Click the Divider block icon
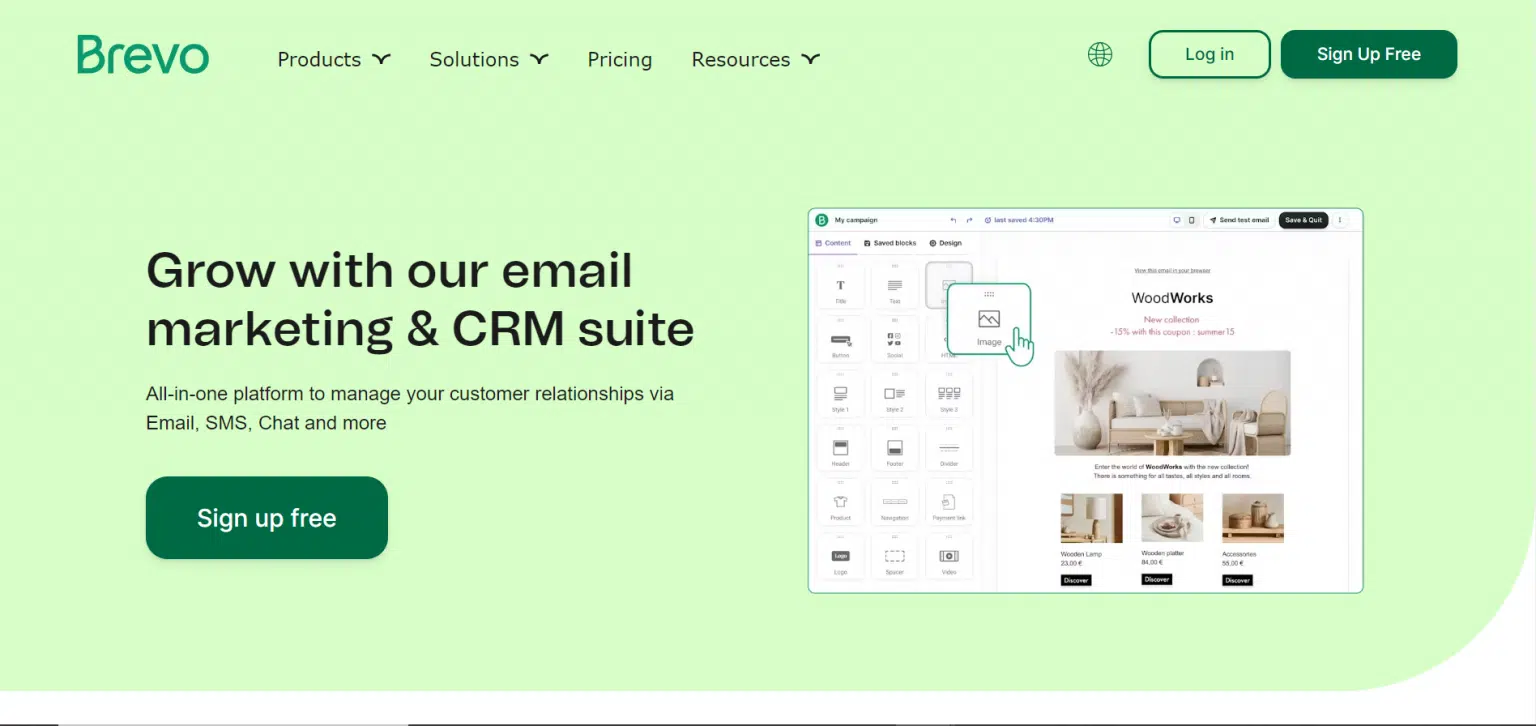This screenshot has width=1536, height=726. [948, 449]
